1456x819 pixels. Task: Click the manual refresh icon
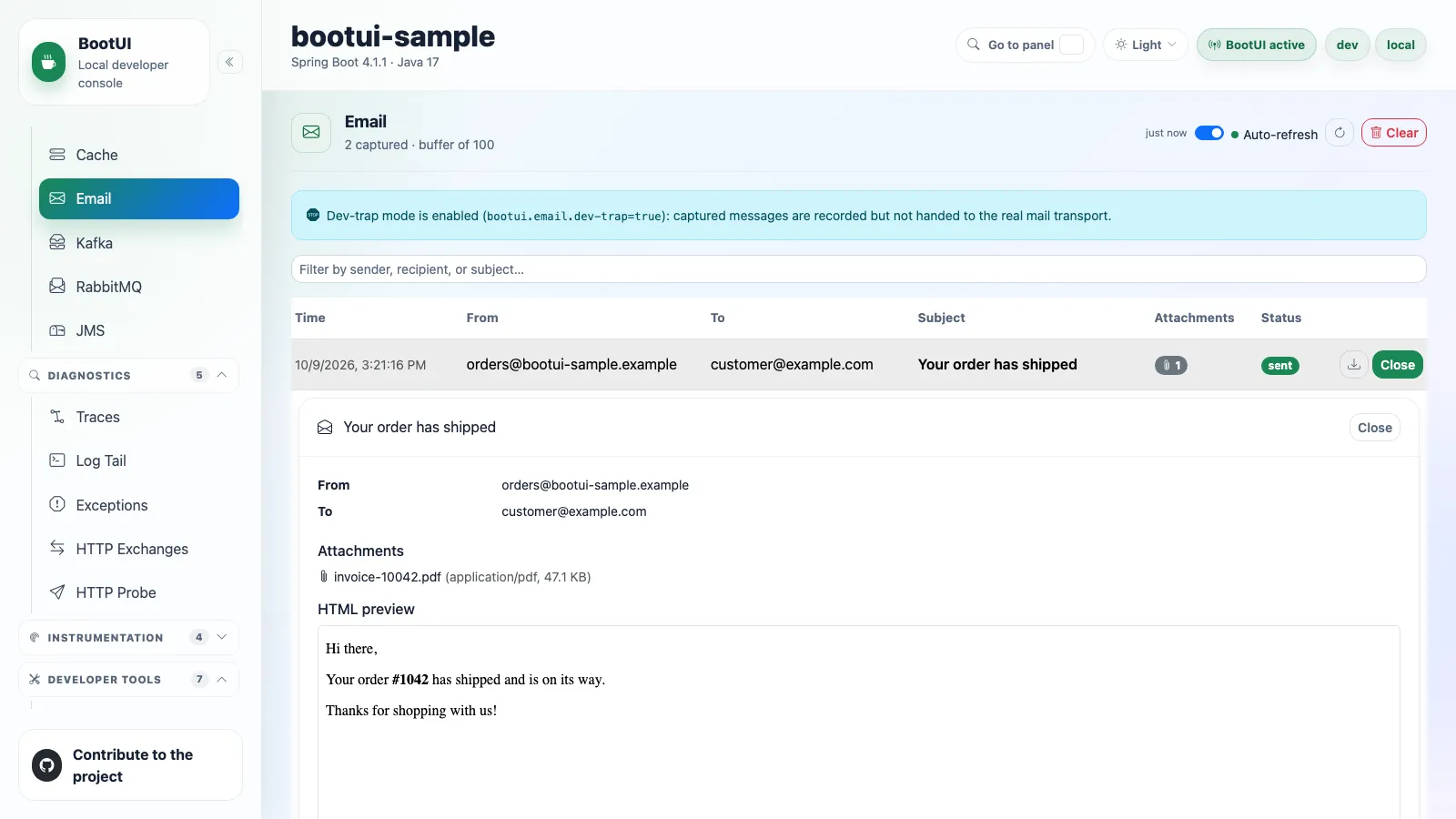(x=1340, y=133)
